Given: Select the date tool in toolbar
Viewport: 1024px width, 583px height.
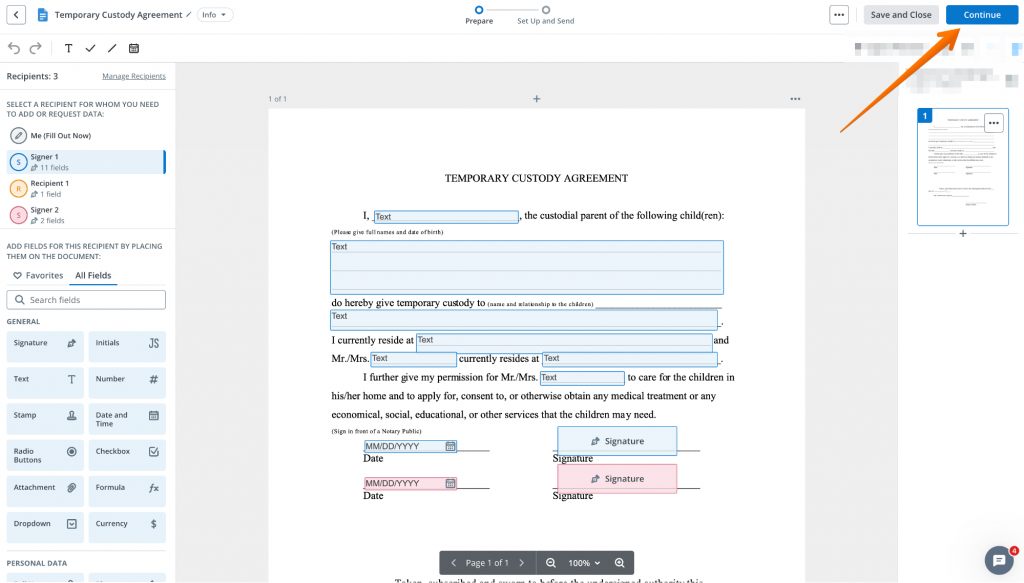Looking at the screenshot, I should (x=134, y=48).
